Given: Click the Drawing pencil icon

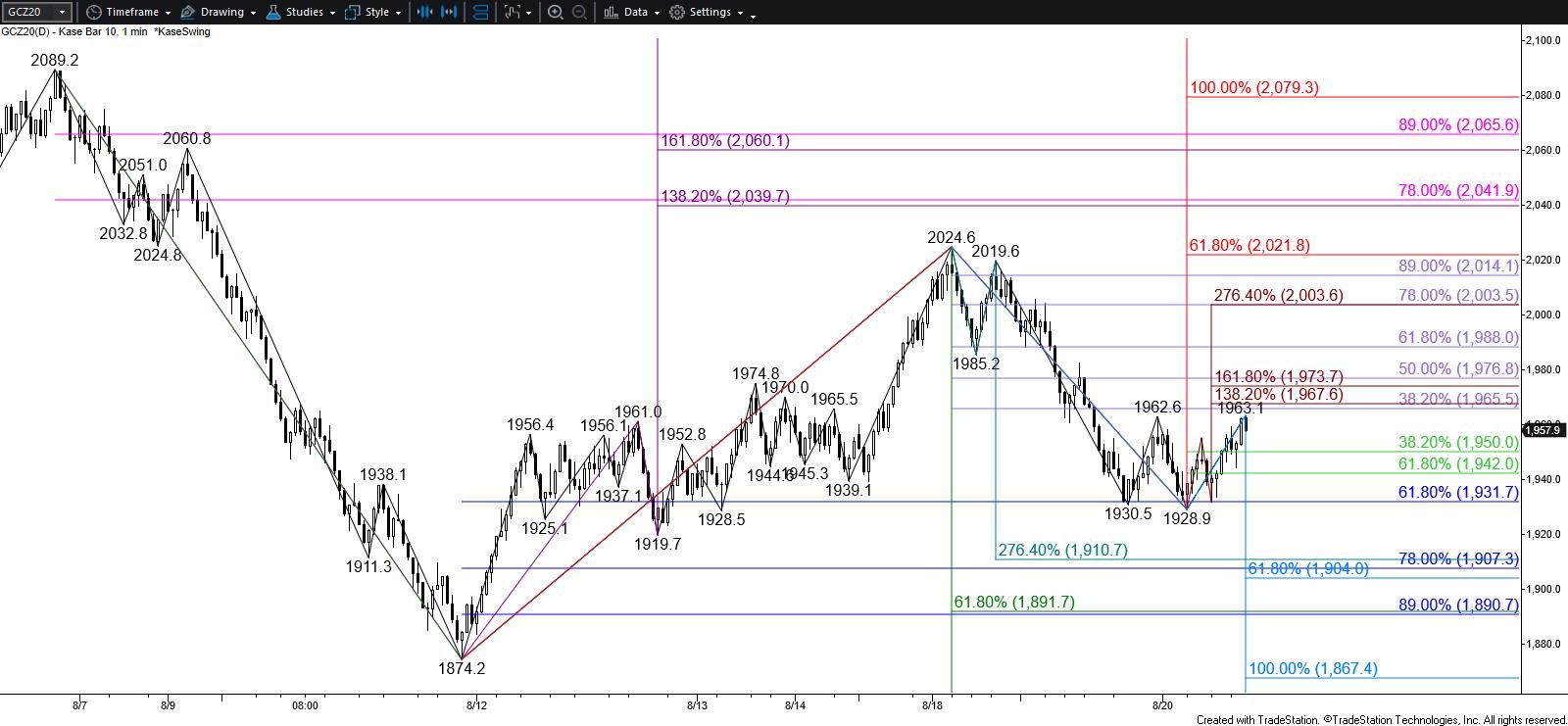Looking at the screenshot, I should [x=188, y=13].
